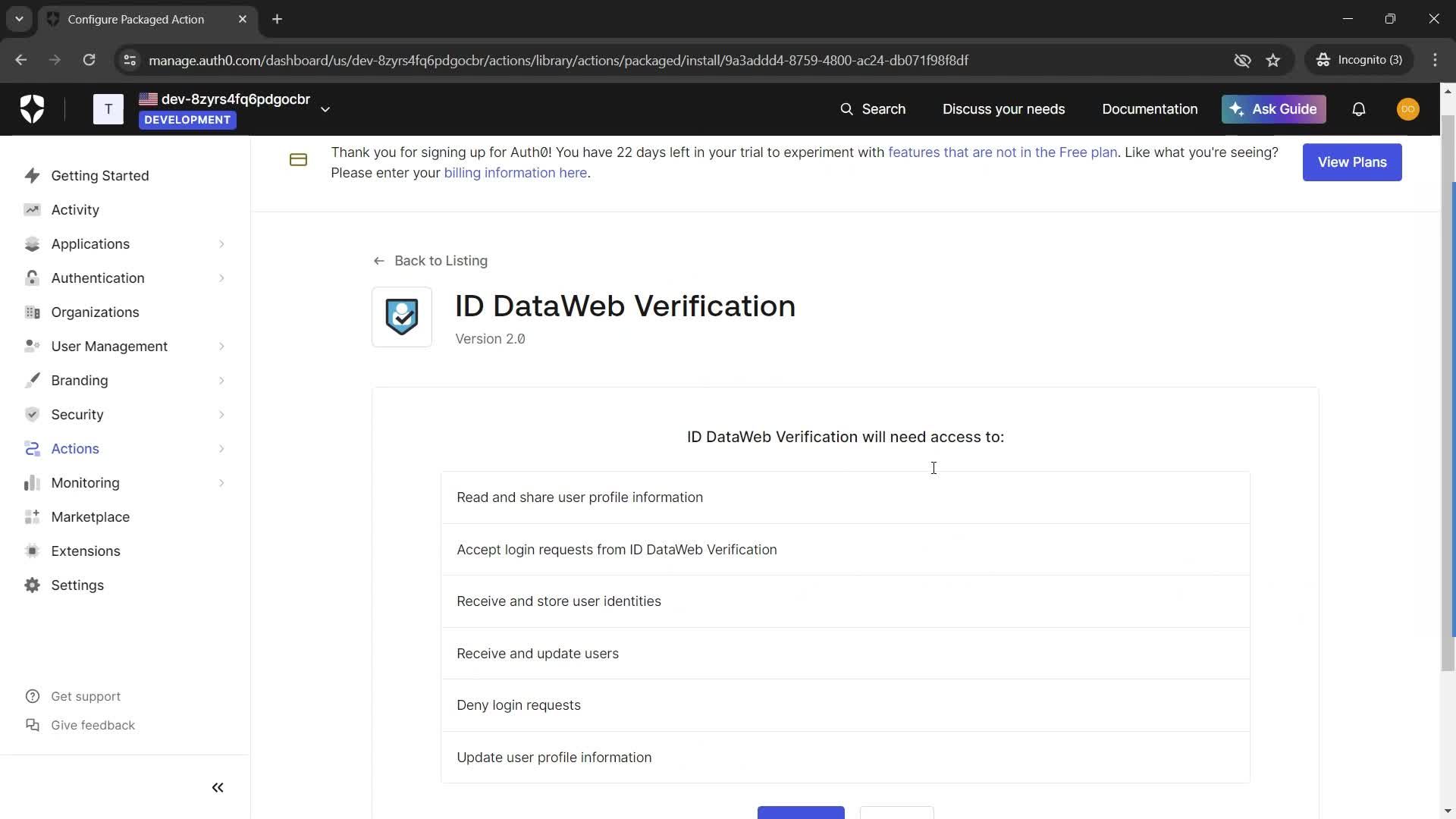
Task: Open User Management menu item
Action: [x=109, y=347]
